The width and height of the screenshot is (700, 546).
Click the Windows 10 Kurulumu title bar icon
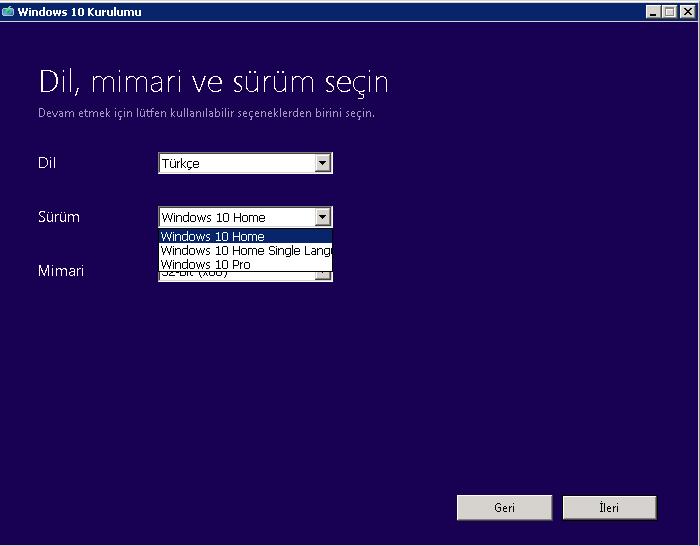coord(8,12)
